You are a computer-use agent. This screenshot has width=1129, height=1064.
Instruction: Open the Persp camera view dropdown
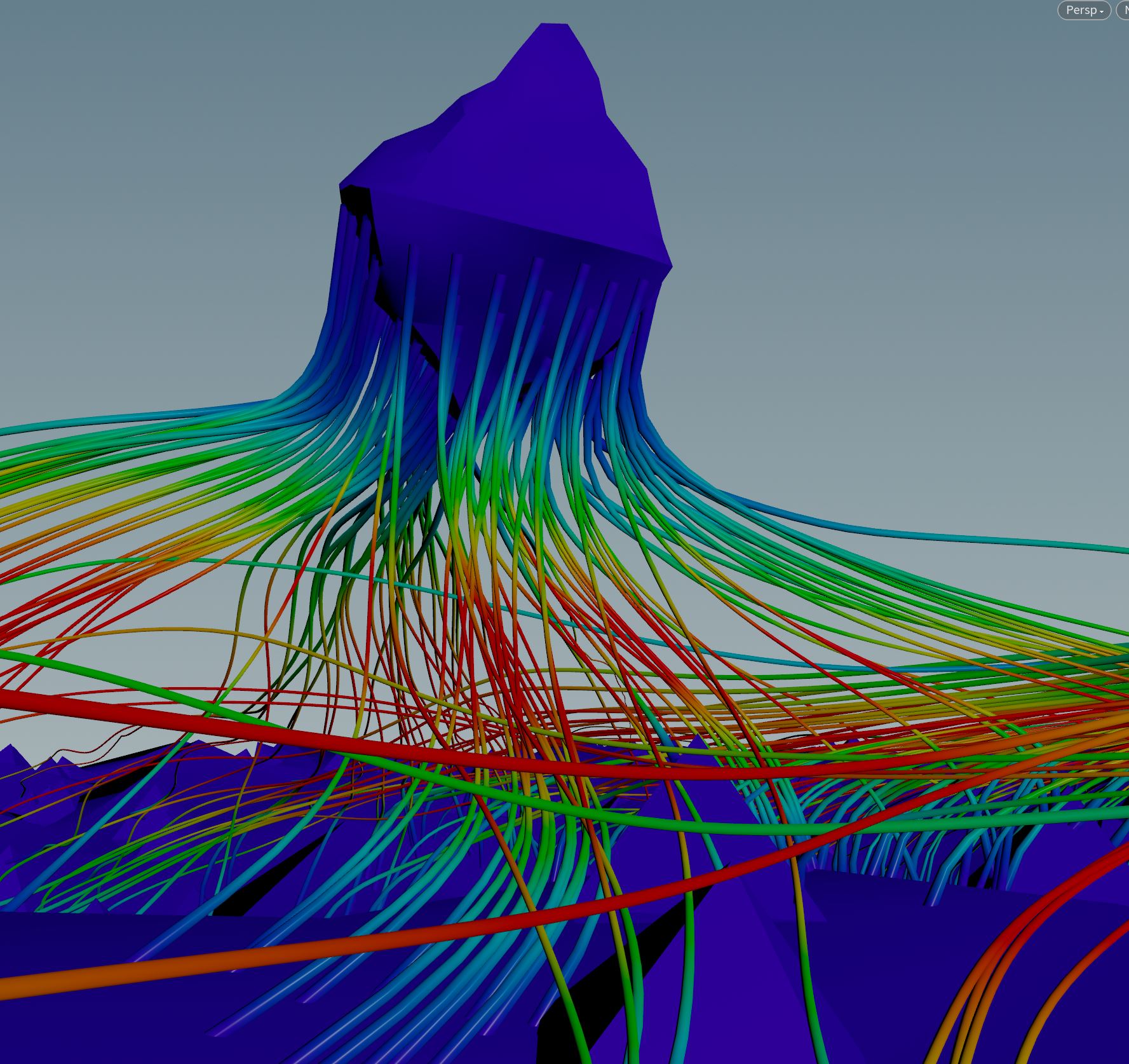(x=1084, y=10)
